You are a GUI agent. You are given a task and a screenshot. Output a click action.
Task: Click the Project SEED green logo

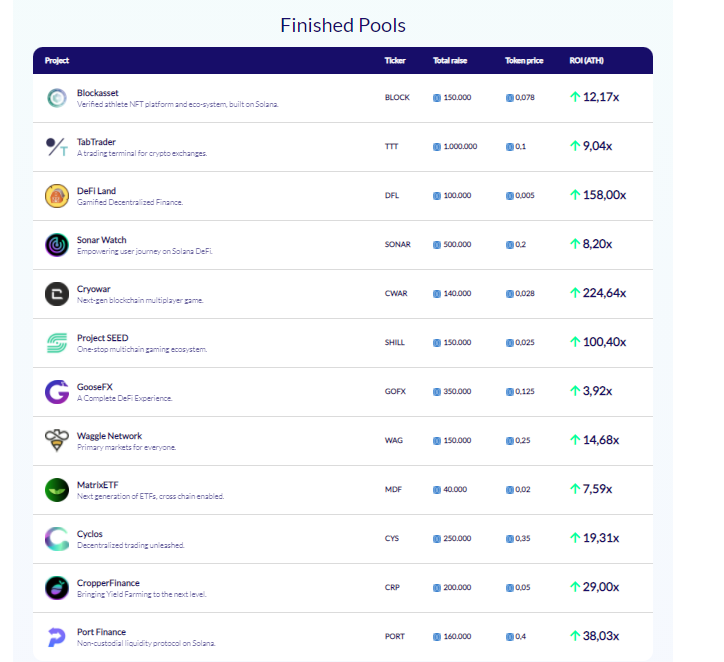pyautogui.click(x=57, y=343)
